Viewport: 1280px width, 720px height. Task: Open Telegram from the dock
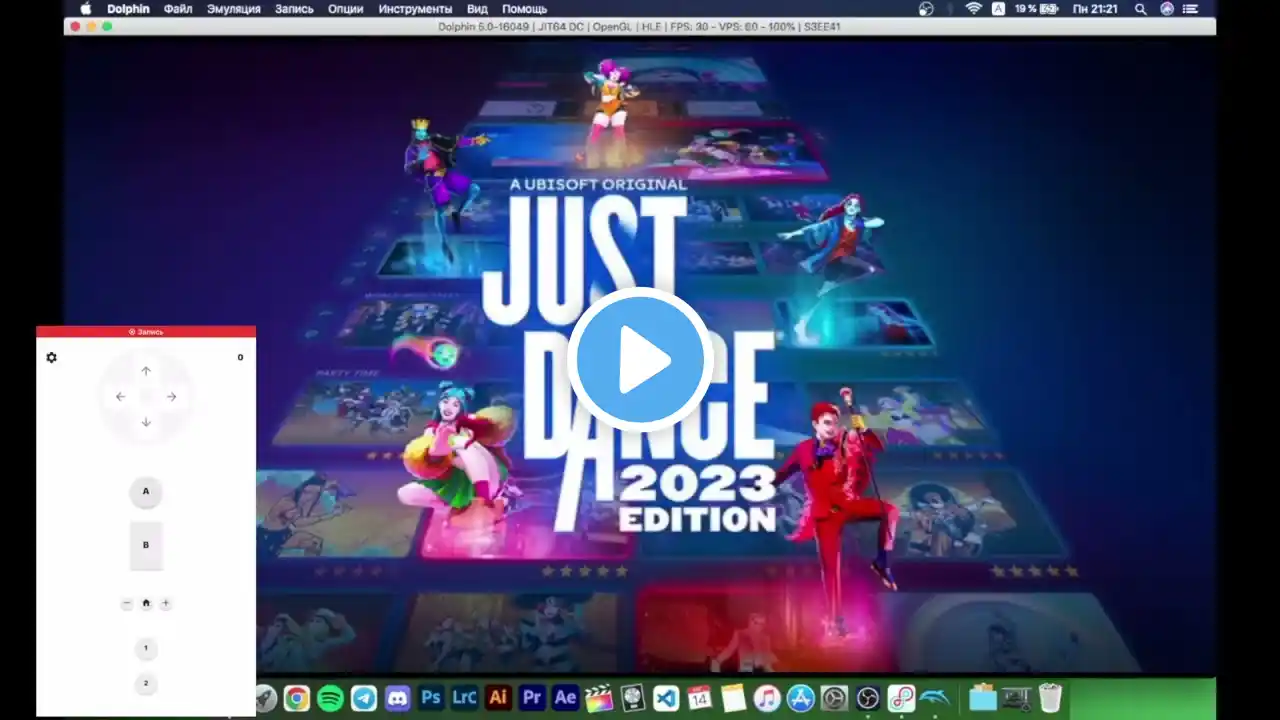coord(364,698)
